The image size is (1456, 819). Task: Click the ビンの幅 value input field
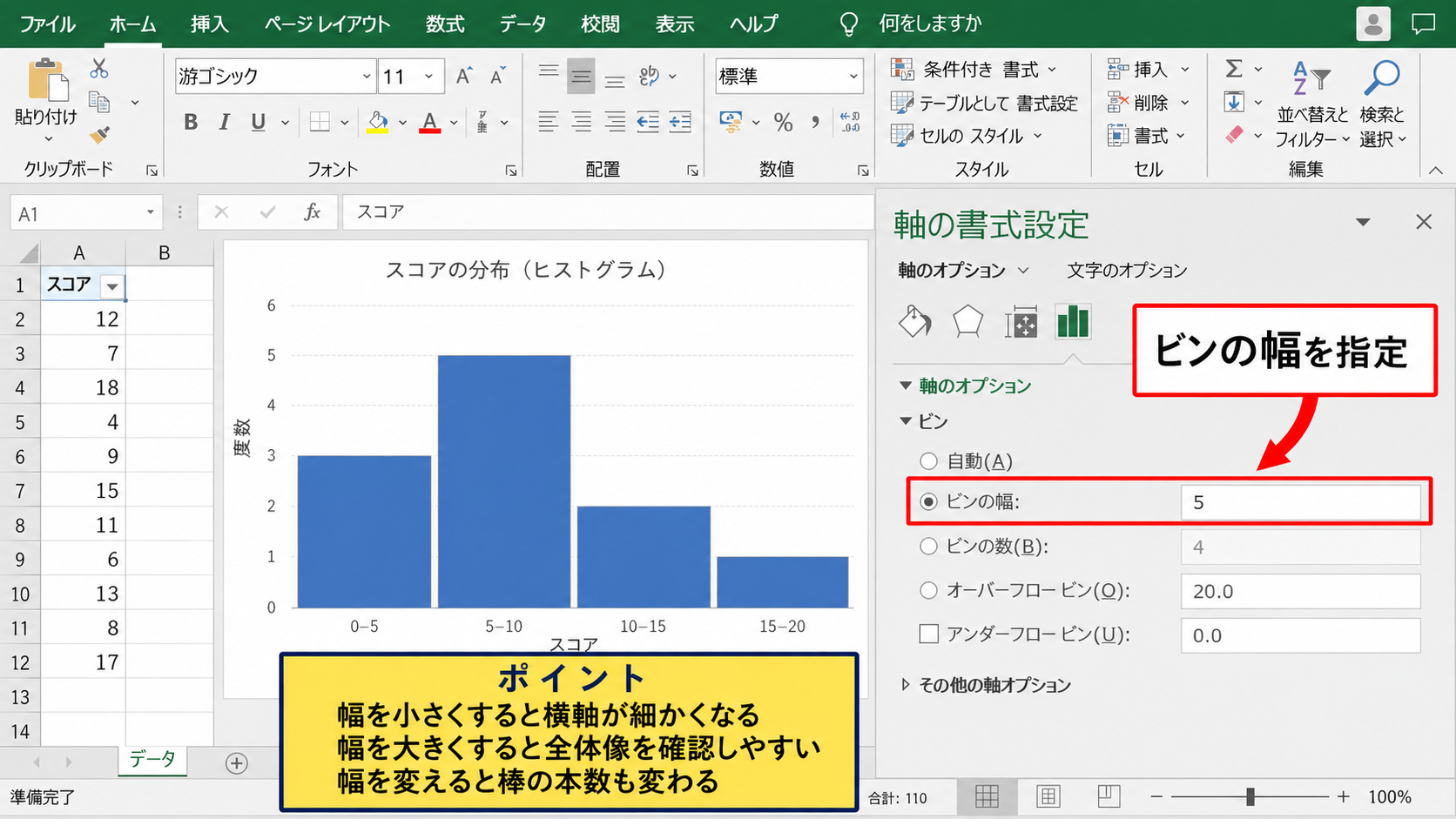point(1300,502)
